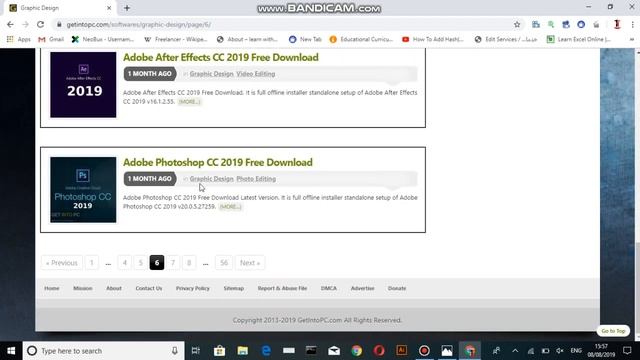The width and height of the screenshot is (640, 360).
Task: Open Adobe Photoshop CC 2019 title
Action: [x=218, y=162]
